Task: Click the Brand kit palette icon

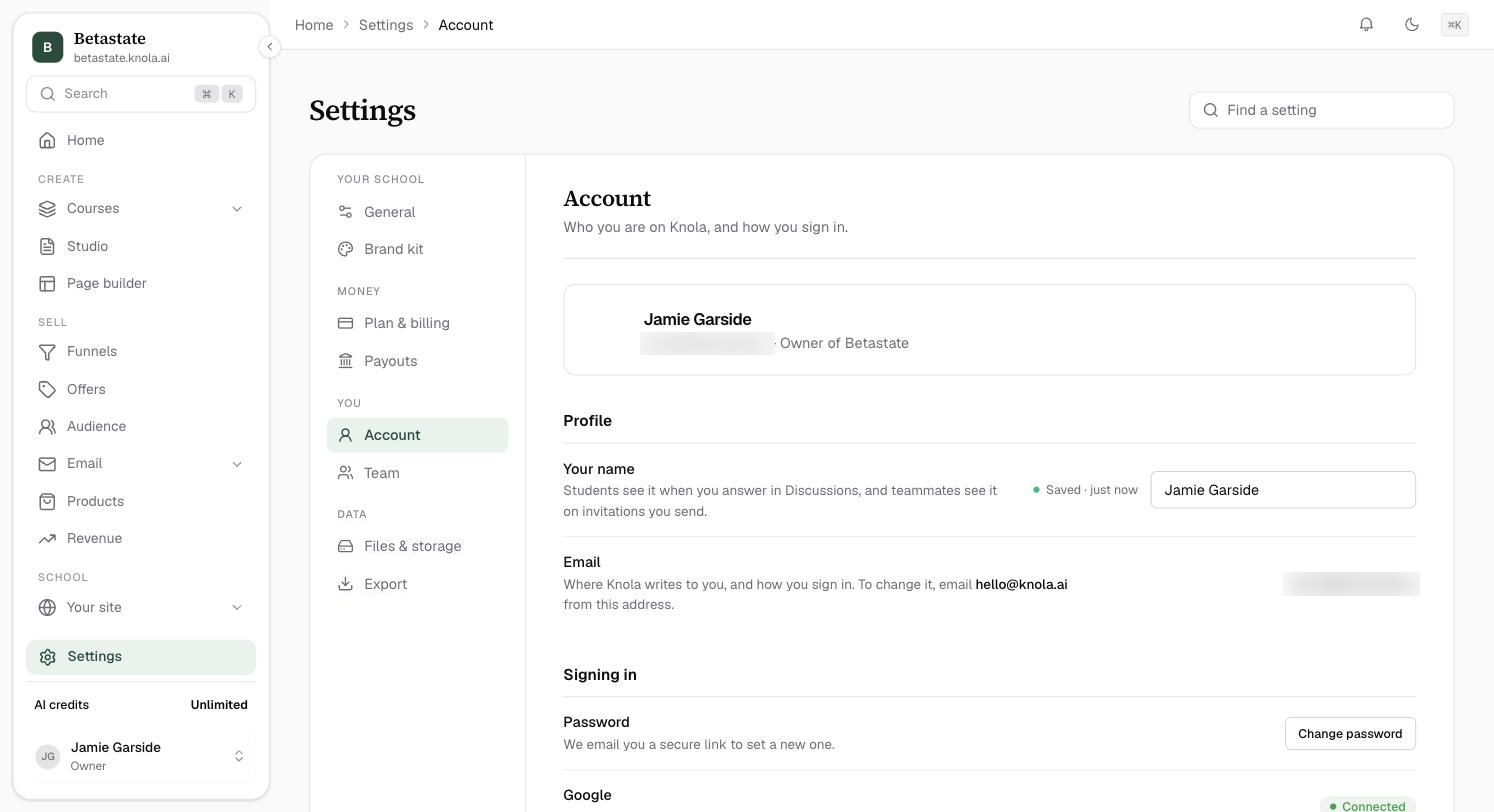Action: click(x=345, y=249)
